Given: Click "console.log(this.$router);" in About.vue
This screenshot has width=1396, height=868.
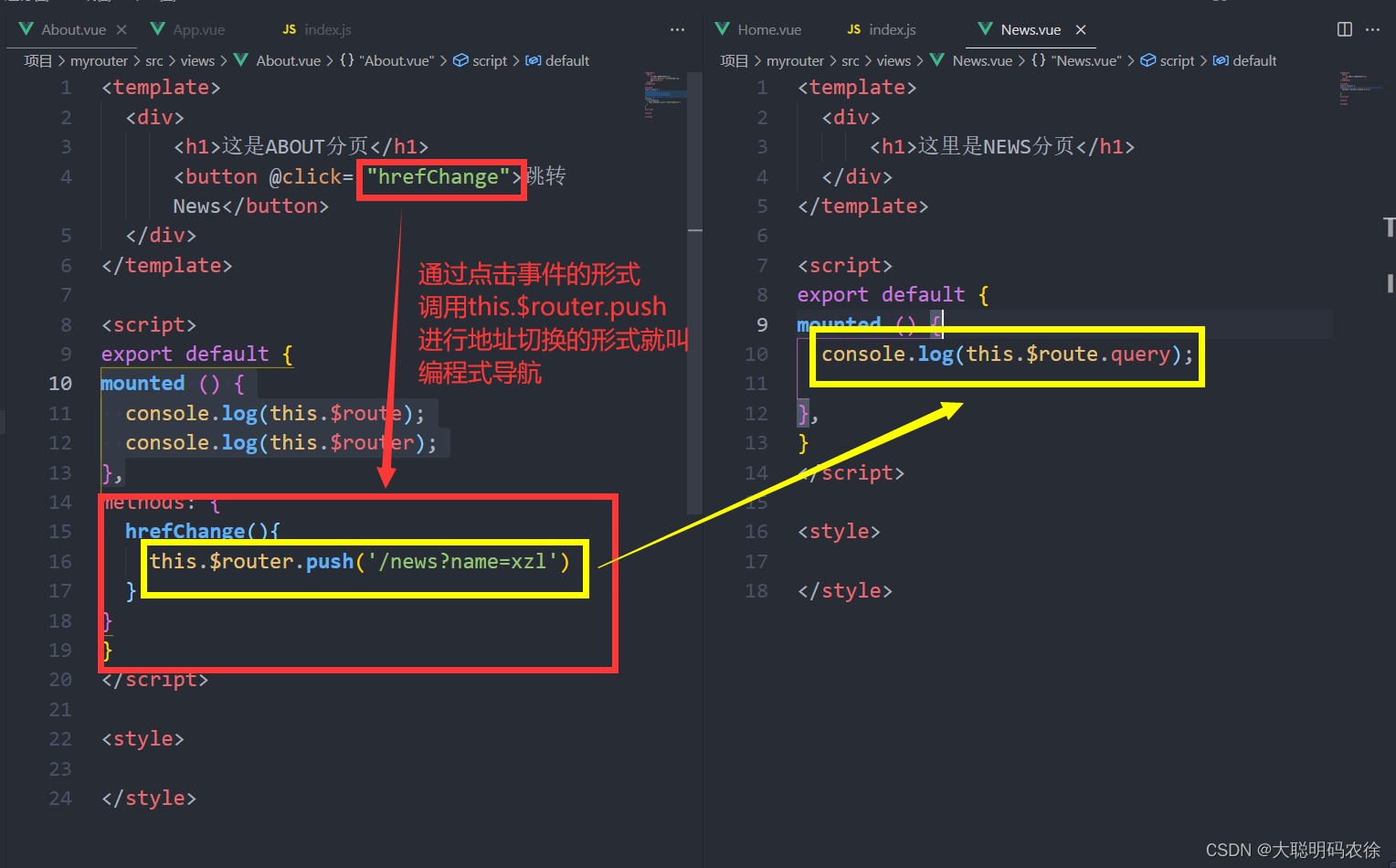Looking at the screenshot, I should point(281,443).
